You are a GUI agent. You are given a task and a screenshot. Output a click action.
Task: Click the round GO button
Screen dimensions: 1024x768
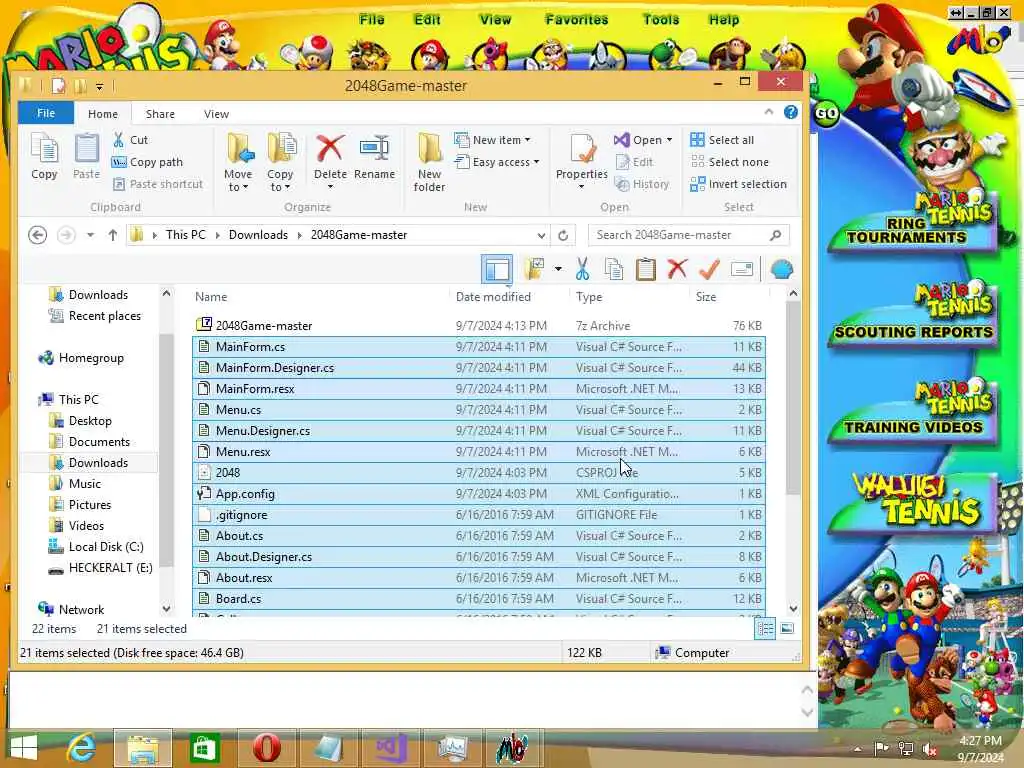(x=826, y=114)
